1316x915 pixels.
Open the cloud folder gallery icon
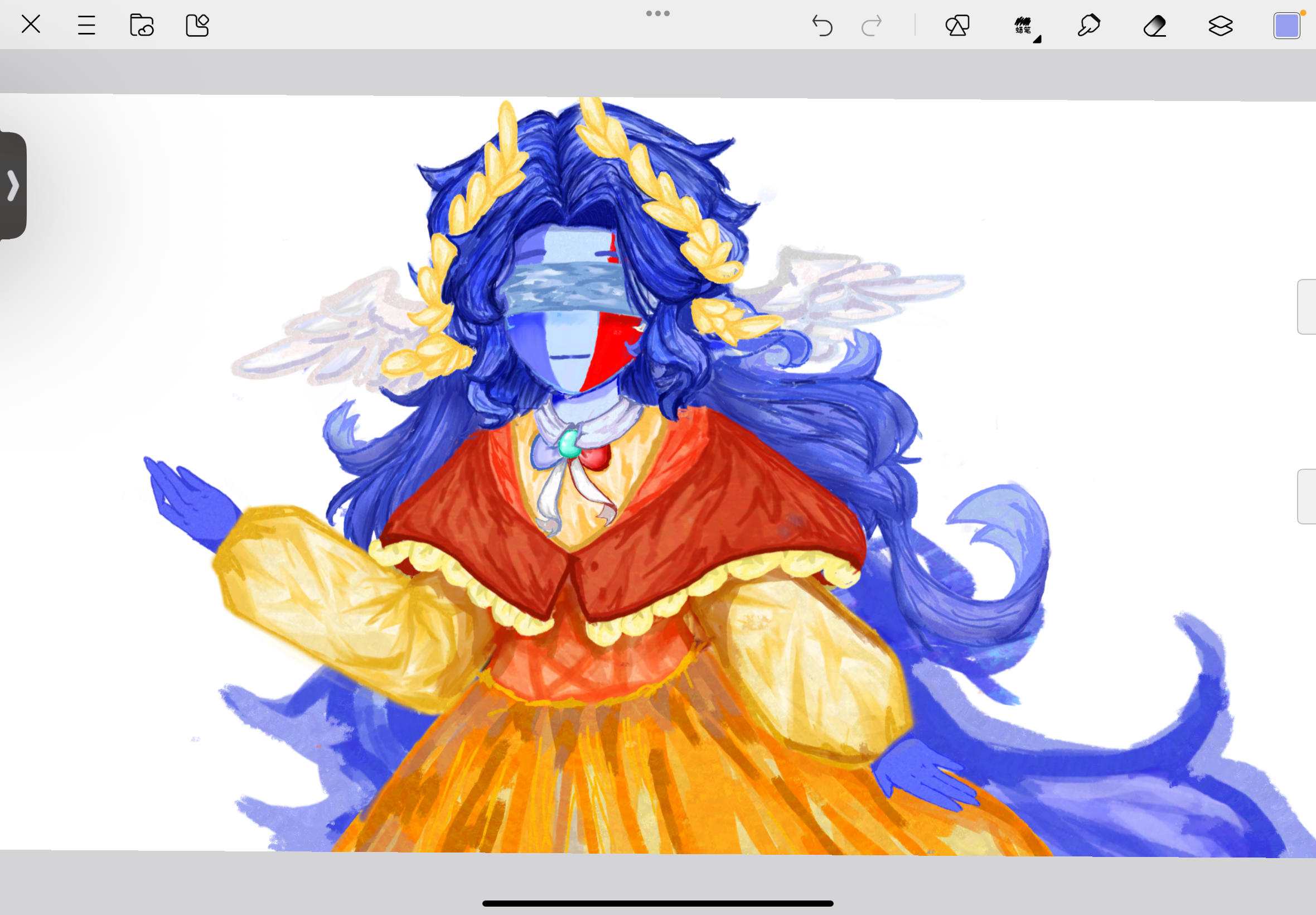pos(142,25)
